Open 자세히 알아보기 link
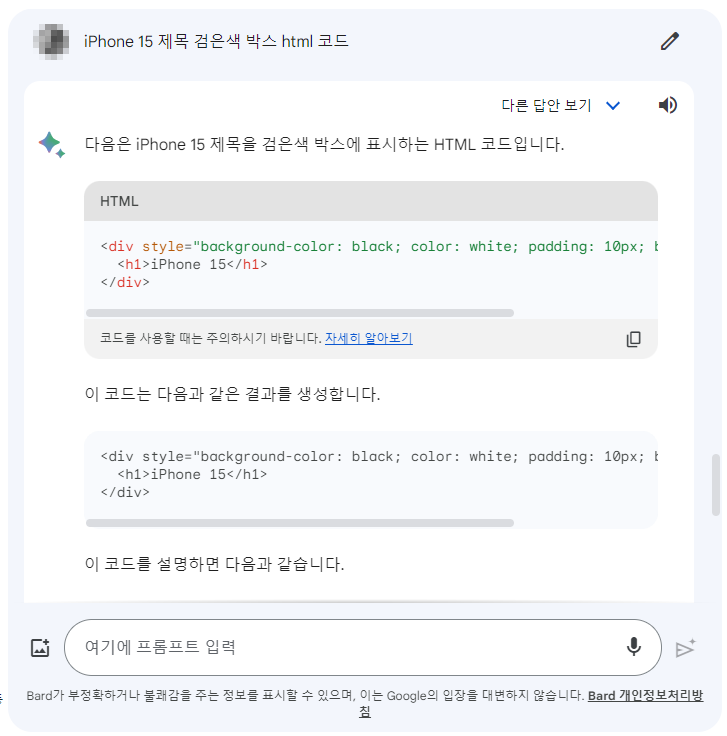Screen dimensions: 727x736 tap(369, 338)
